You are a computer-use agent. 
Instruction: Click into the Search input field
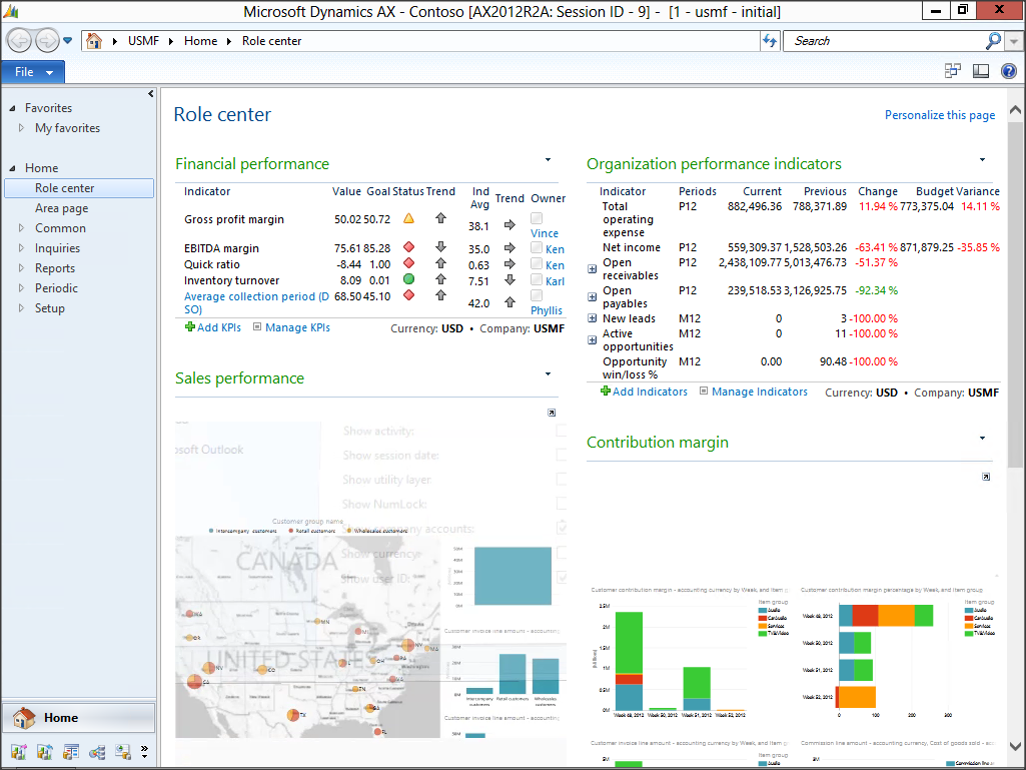(880, 41)
